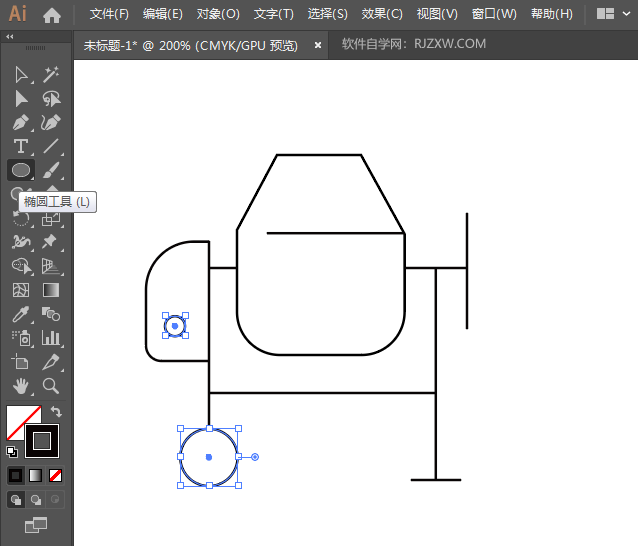This screenshot has width=638, height=546.
Task: Open the 效果(C) menu
Action: coord(382,14)
